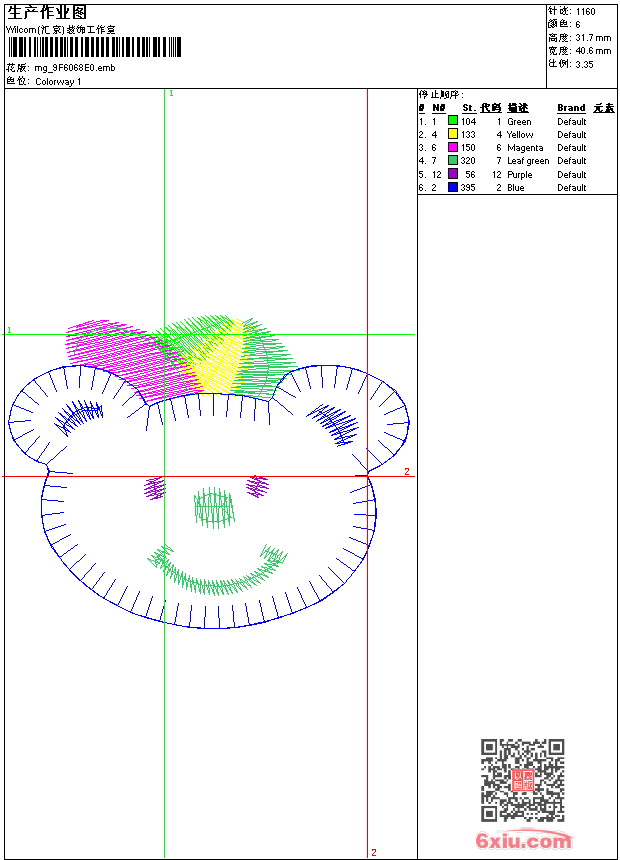
Task: Select the Blue description cell
Action: click(x=516, y=188)
